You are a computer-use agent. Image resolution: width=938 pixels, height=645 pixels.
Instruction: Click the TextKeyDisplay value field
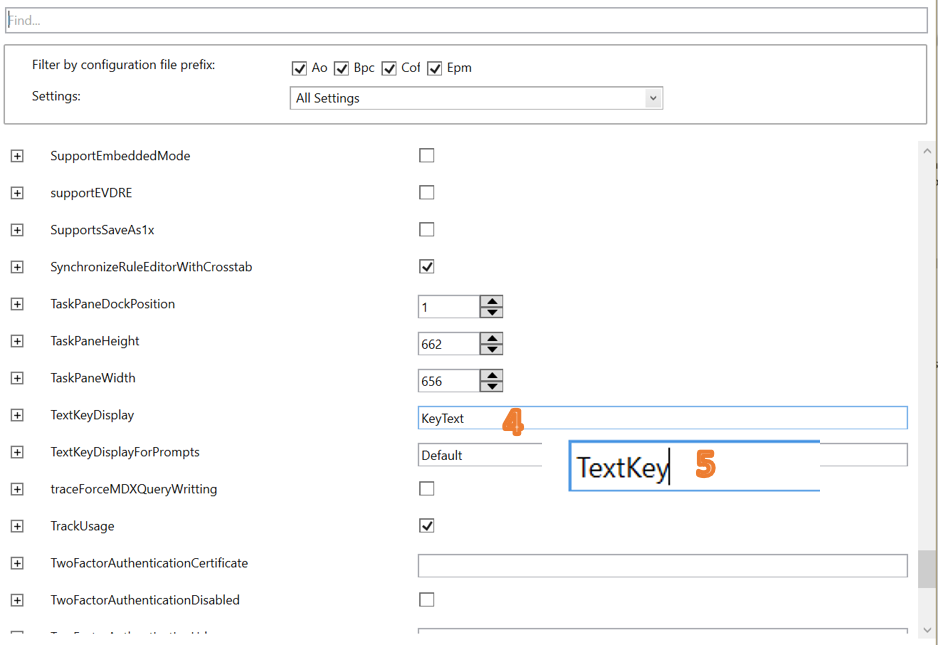[663, 418]
